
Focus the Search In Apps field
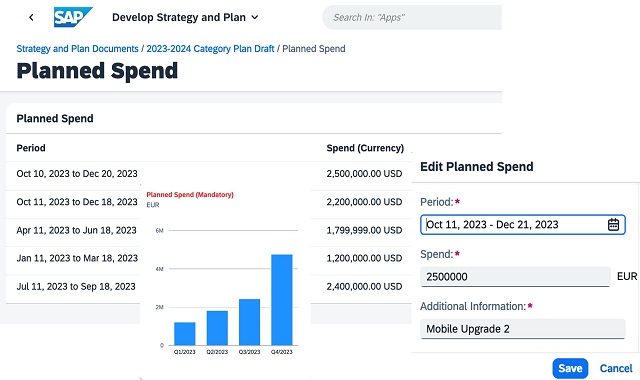pyautogui.click(x=412, y=17)
